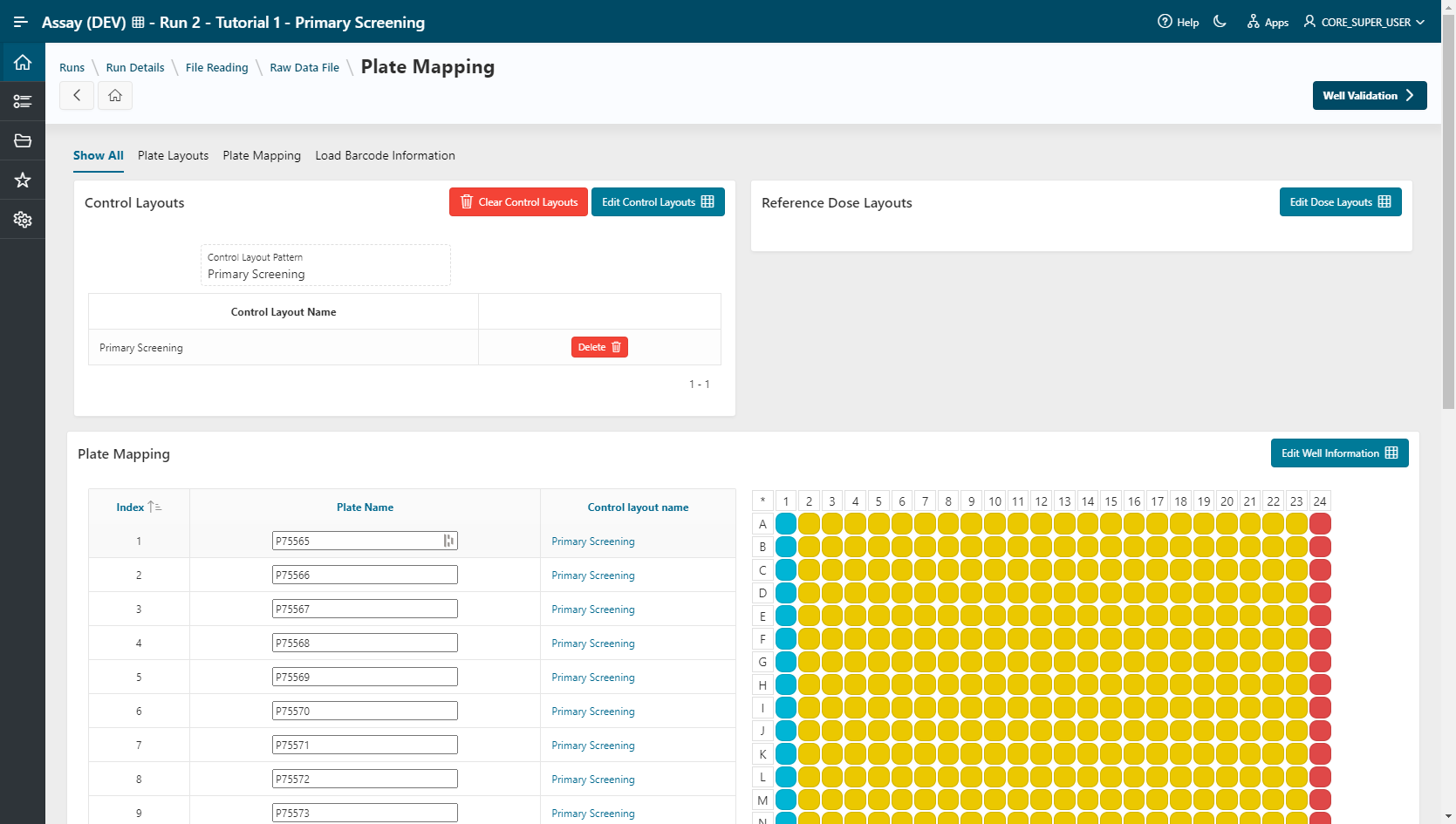Go to the File Reading breadcrumb

(217, 67)
